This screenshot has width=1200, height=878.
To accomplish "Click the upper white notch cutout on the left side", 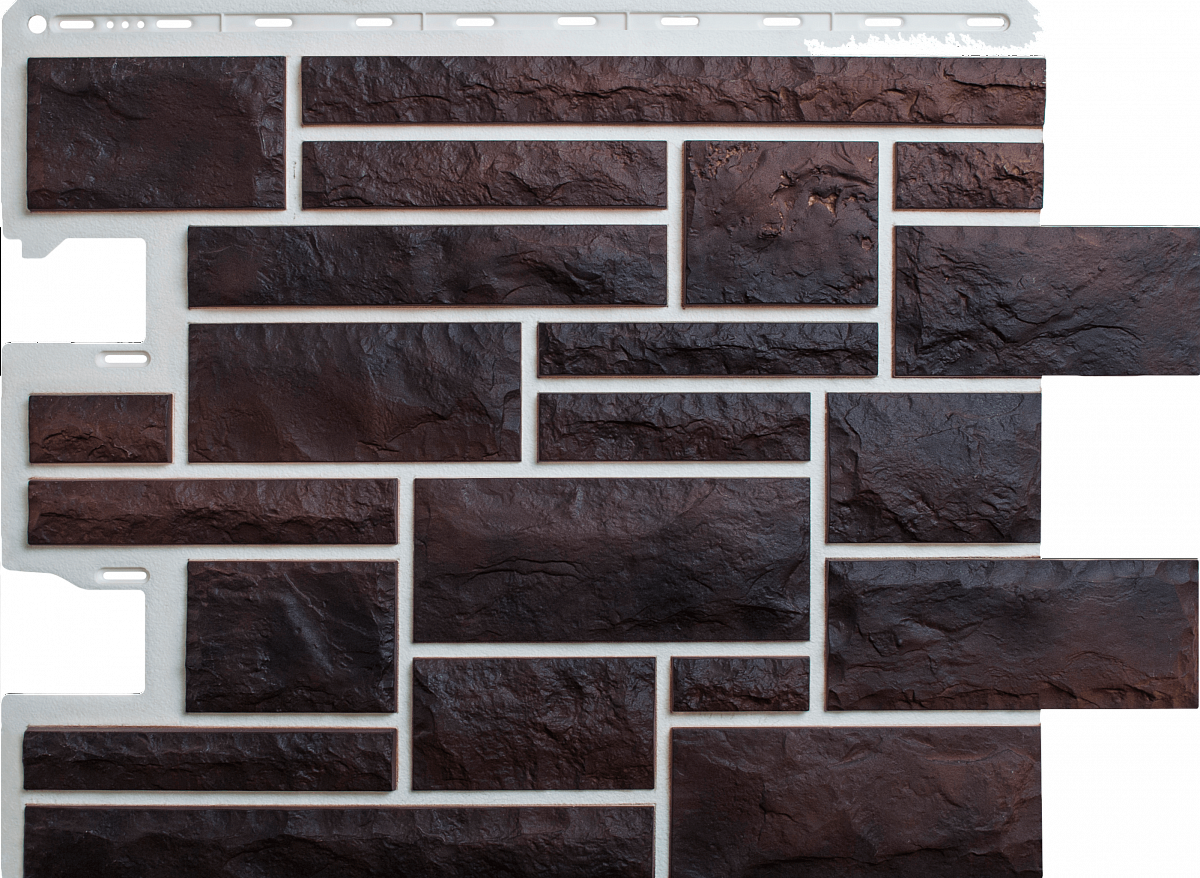I will click(x=73, y=291).
